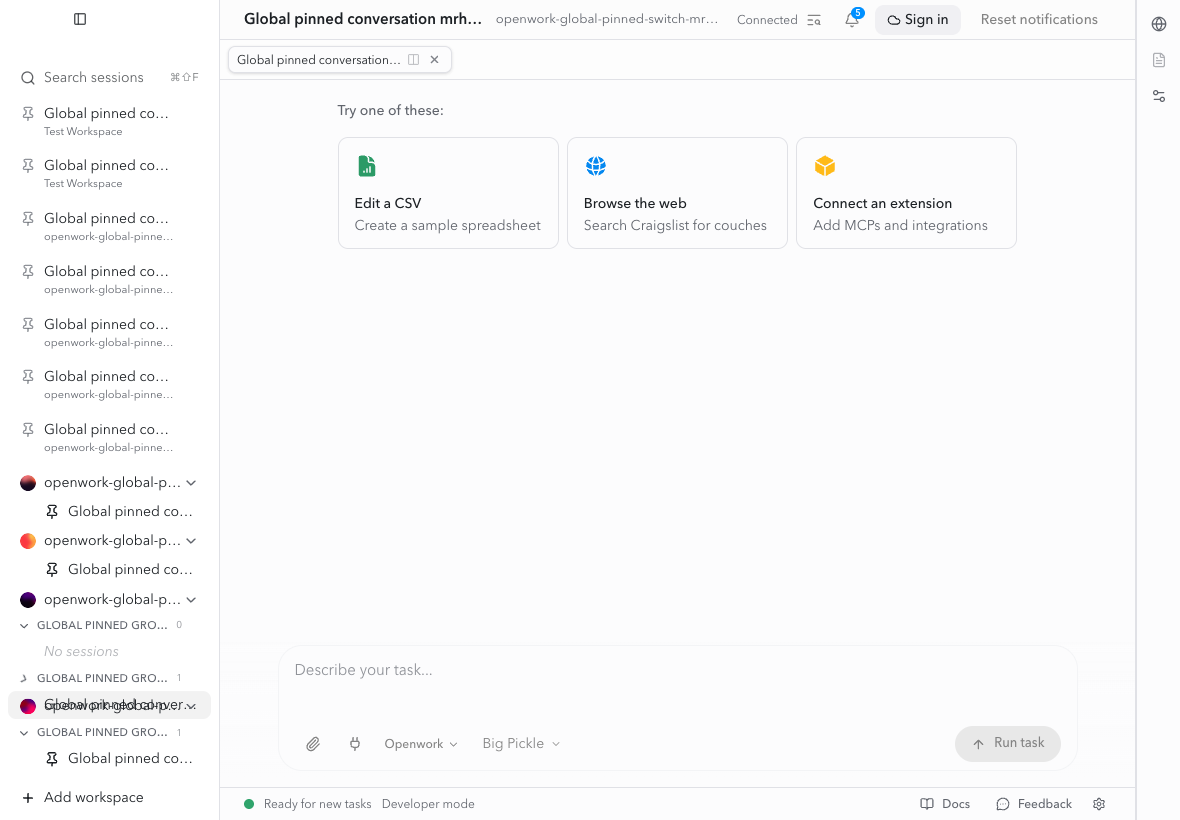Screen dimensions: 1180x820
Task: Toggle chevron on the highlighted workspace row
Action: pyautogui.click(x=191, y=706)
